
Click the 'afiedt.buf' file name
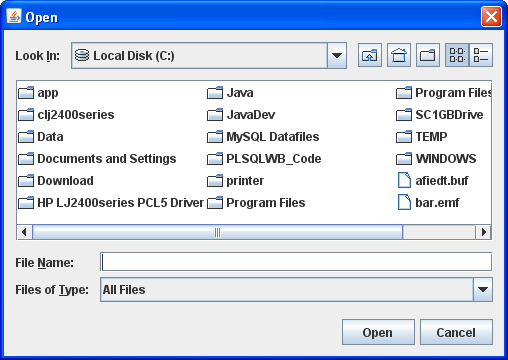[442, 181]
